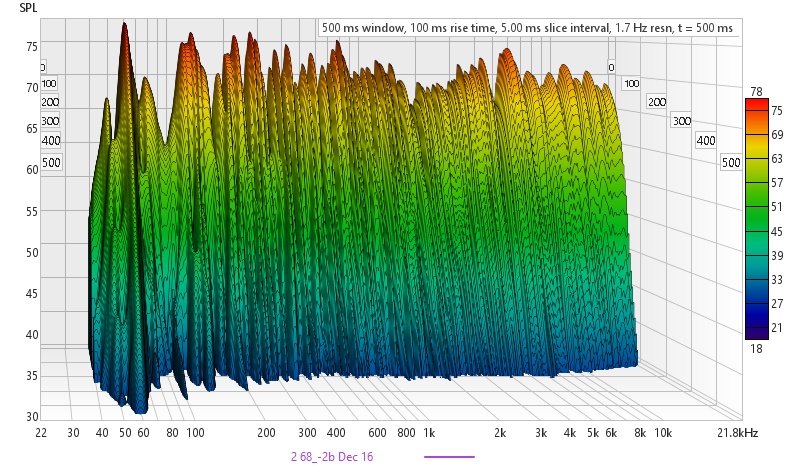The width and height of the screenshot is (800, 472).
Task: Click the 500 label on right time axis
Action: 730,162
